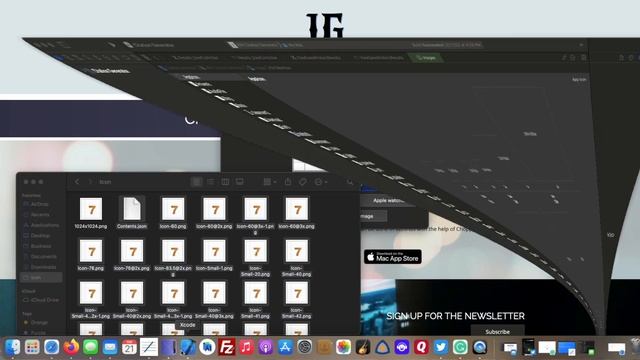Click the Apple watch button

pos(388,200)
